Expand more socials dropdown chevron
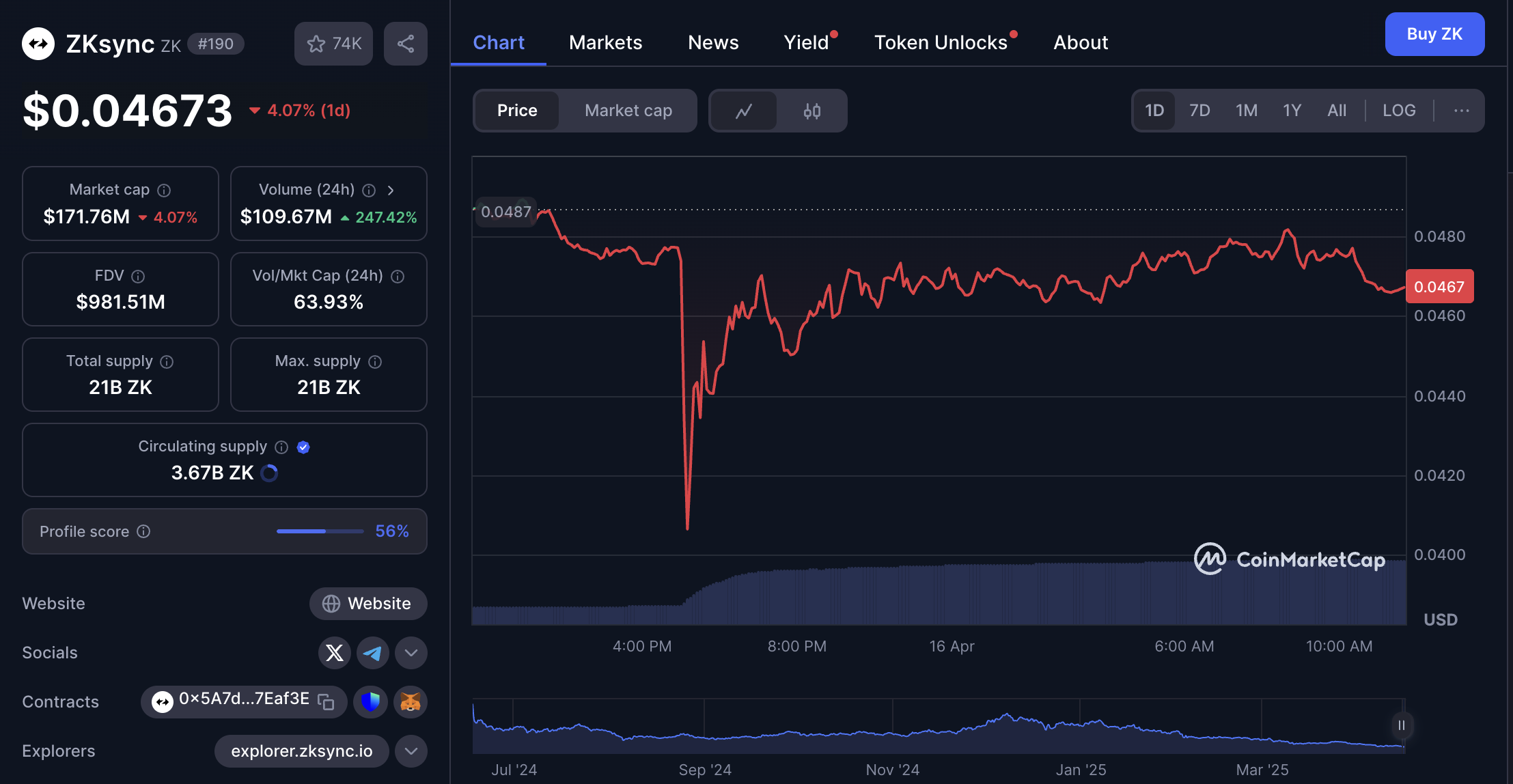The height and width of the screenshot is (784, 1513). [411, 653]
